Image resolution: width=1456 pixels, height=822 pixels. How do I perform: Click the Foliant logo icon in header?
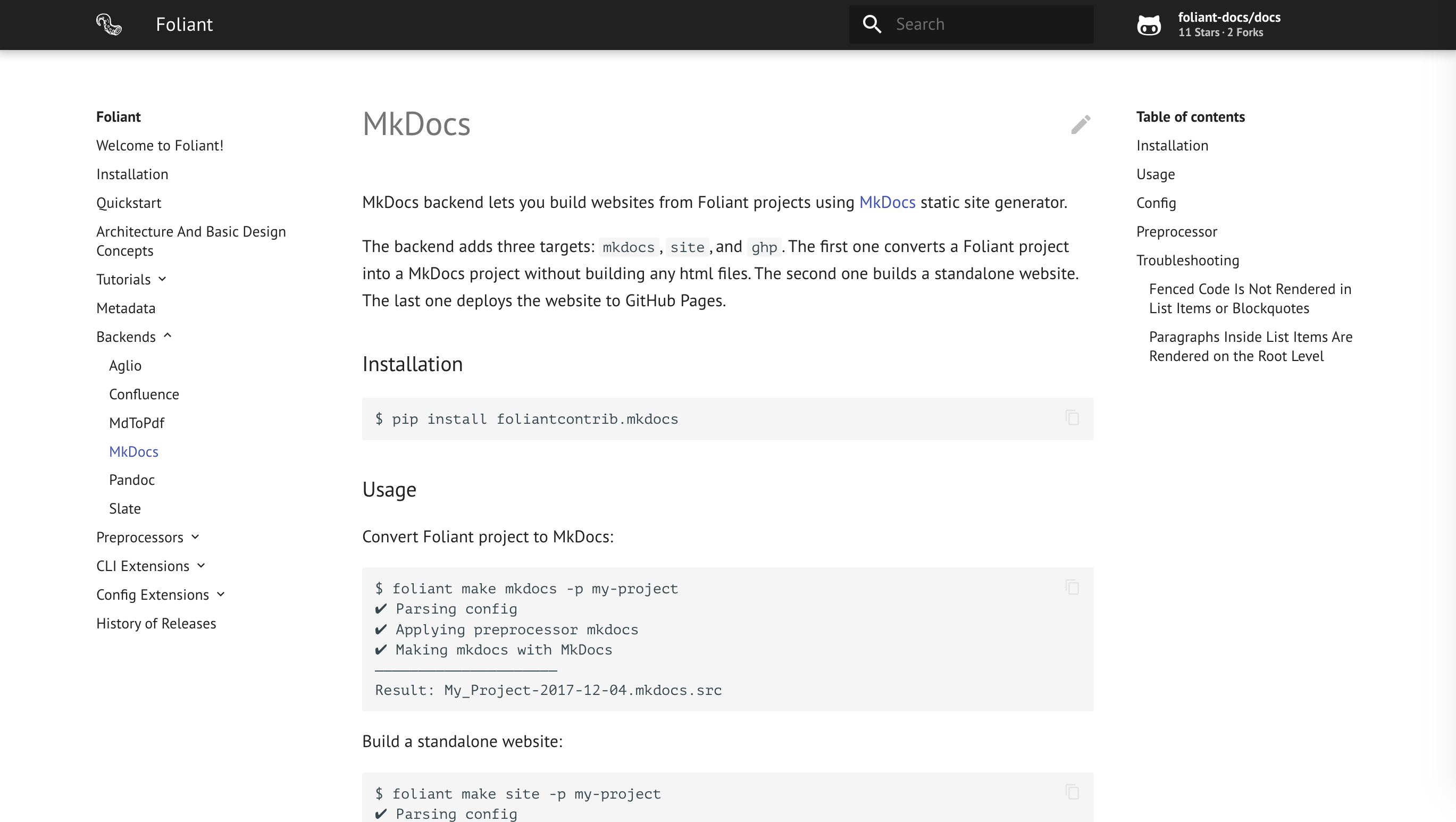[x=108, y=24]
